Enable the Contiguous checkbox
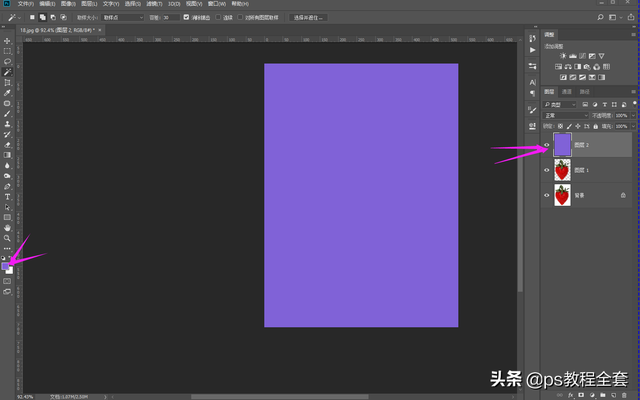The image size is (640, 400). coord(218,17)
